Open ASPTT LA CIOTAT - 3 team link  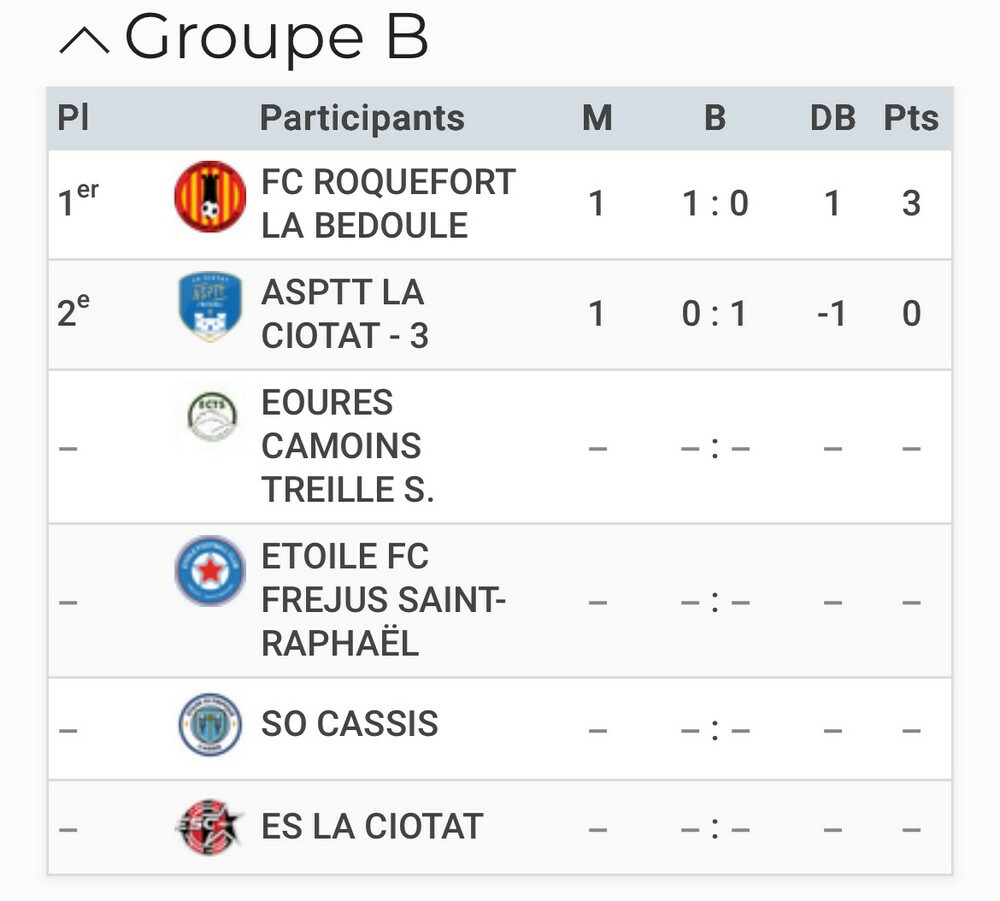tap(344, 314)
